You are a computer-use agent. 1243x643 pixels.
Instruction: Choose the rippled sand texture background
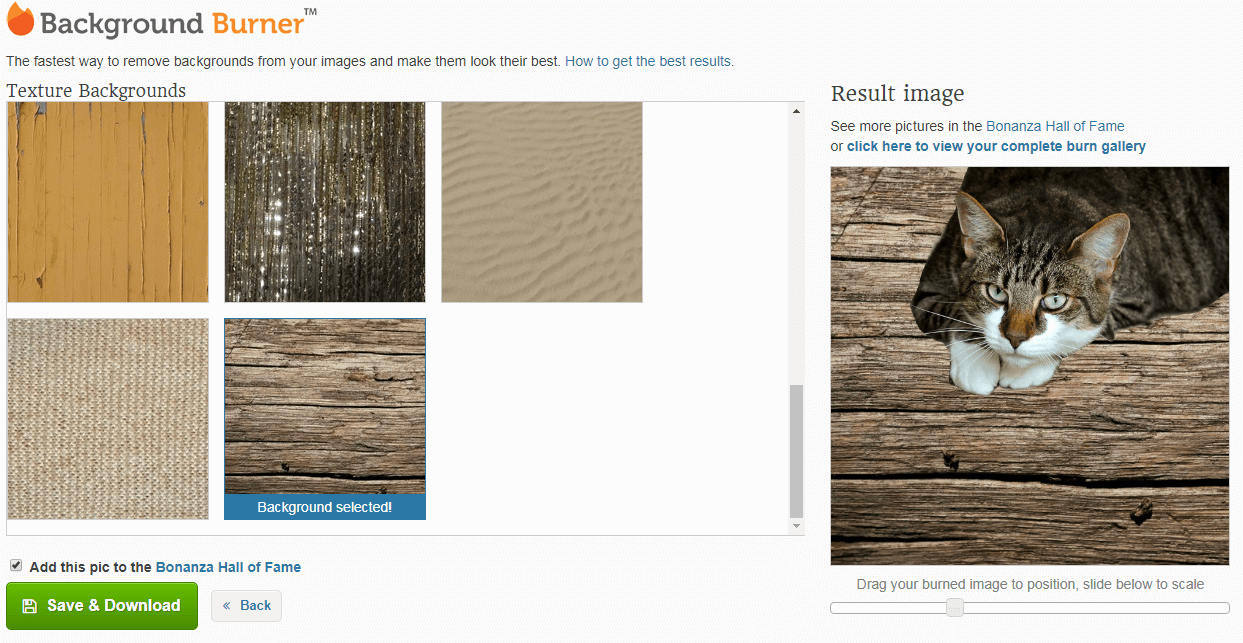(542, 201)
